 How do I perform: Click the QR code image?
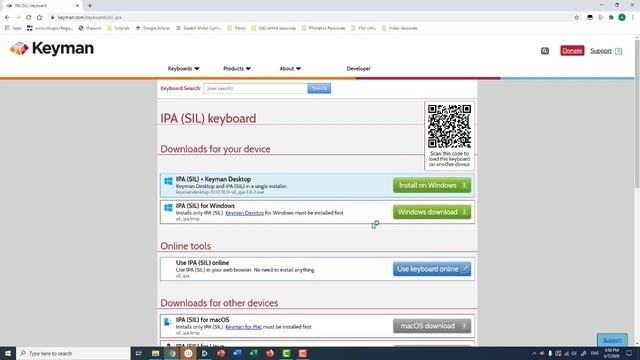click(449, 126)
